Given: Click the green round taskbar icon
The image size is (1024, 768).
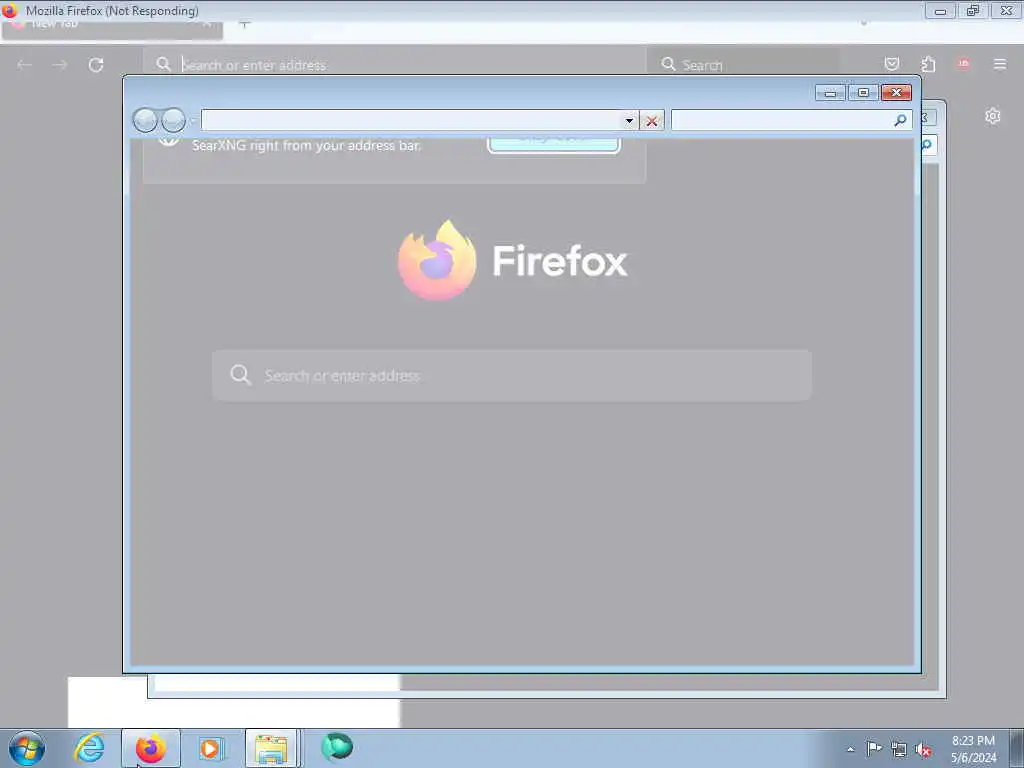Looking at the screenshot, I should tap(337, 748).
